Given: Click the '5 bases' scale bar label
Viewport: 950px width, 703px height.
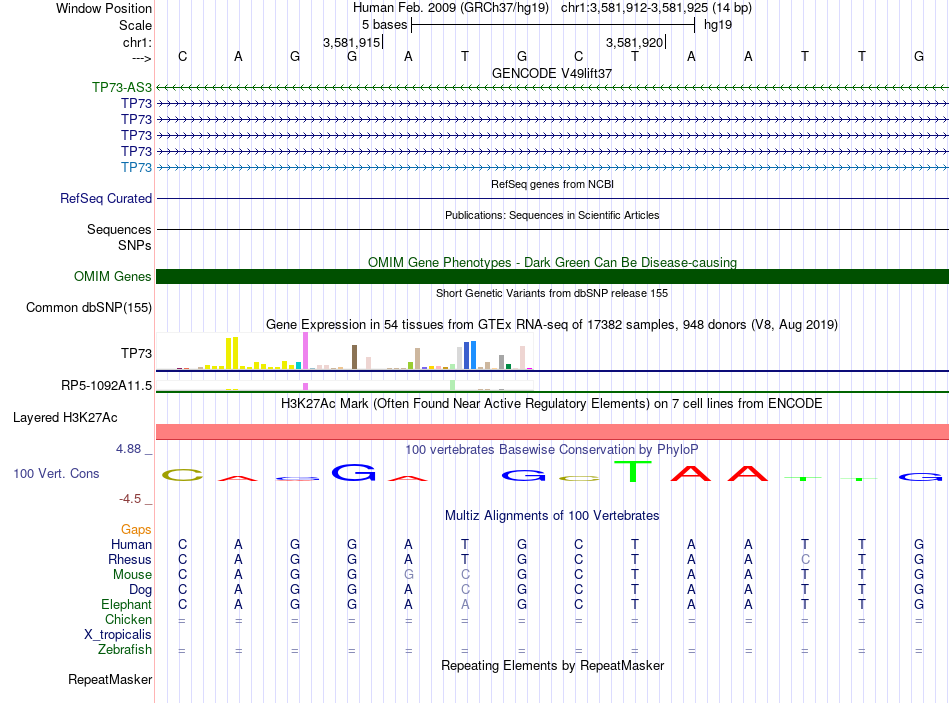Looking at the screenshot, I should coord(385,25).
